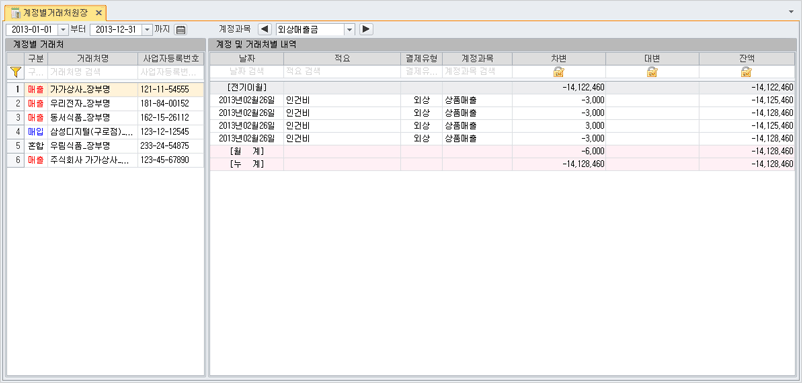Click the 구분 search filter field

tap(36, 72)
